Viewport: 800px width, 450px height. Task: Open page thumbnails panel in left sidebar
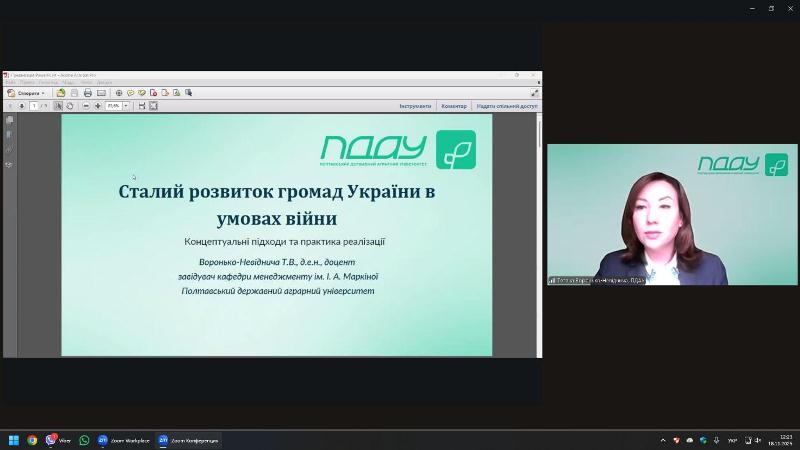pyautogui.click(x=10, y=120)
